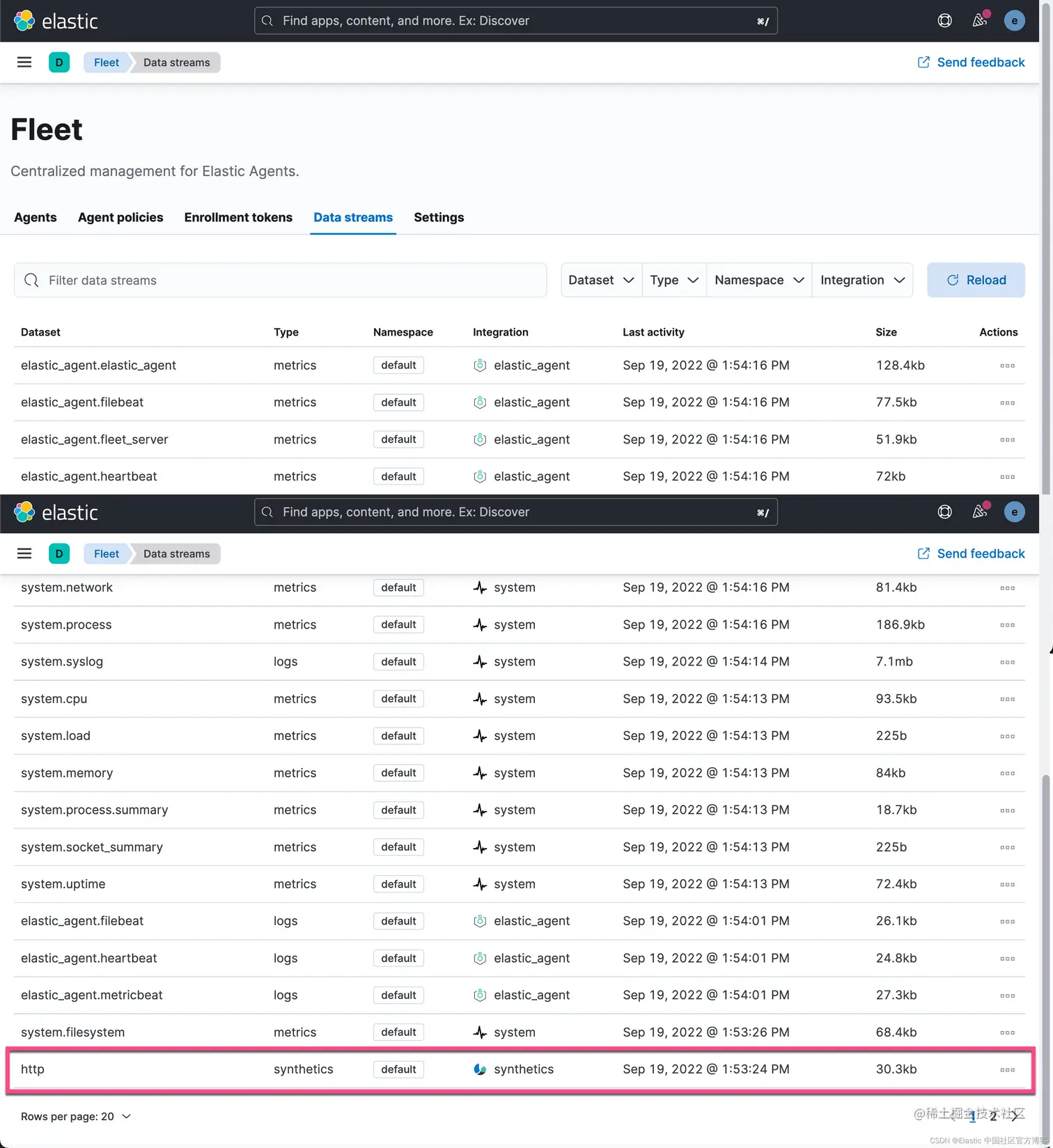The height and width of the screenshot is (1148, 1053).
Task: Open actions menu for system.syslog row
Action: (1007, 662)
